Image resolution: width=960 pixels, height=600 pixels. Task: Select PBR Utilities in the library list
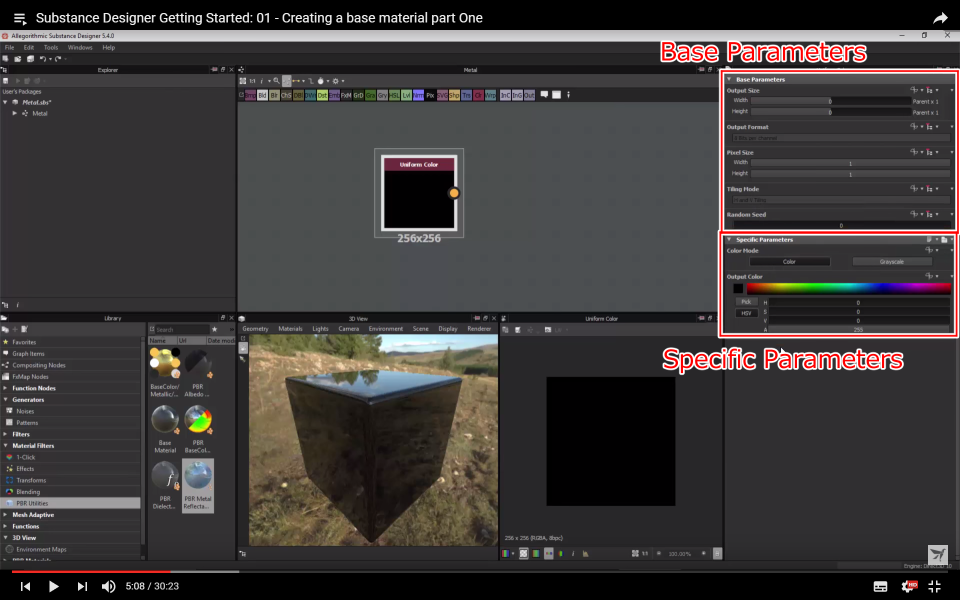pyautogui.click(x=70, y=503)
